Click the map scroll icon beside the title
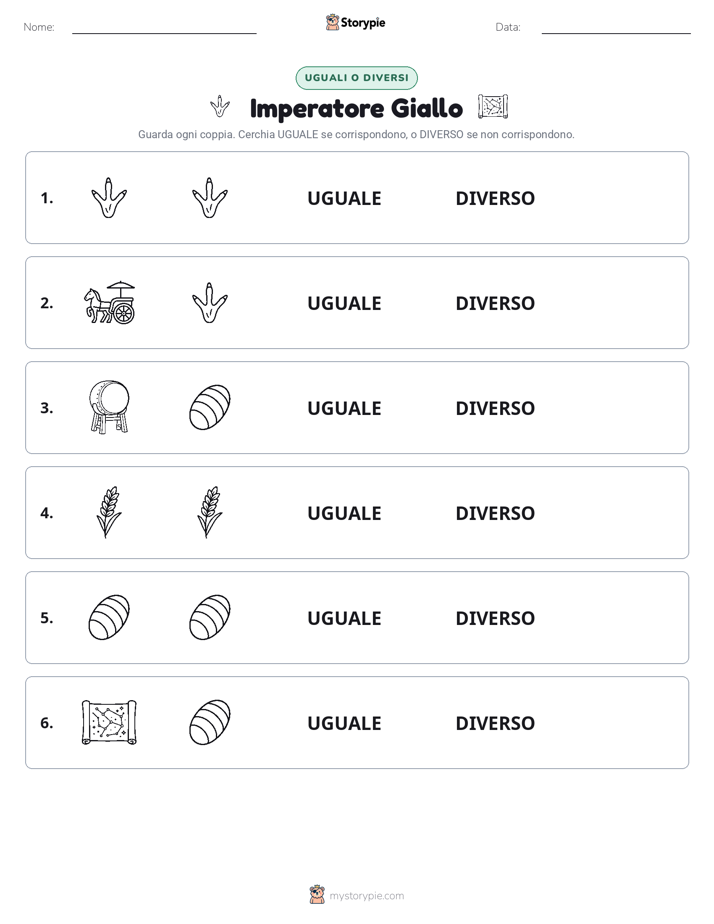This screenshot has width=714, height=924. [x=492, y=107]
